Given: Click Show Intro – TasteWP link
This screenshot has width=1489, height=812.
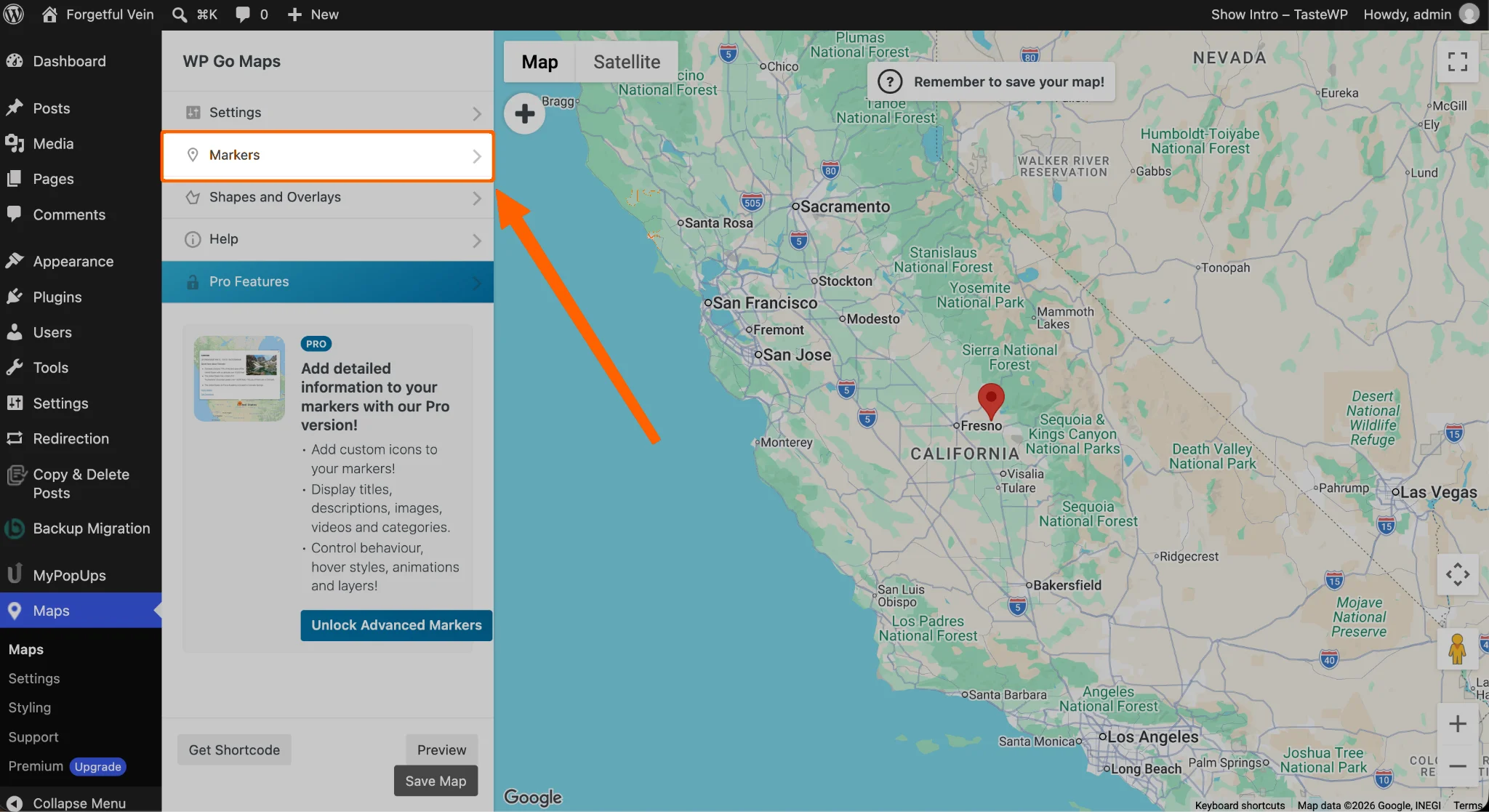Looking at the screenshot, I should (x=1279, y=15).
